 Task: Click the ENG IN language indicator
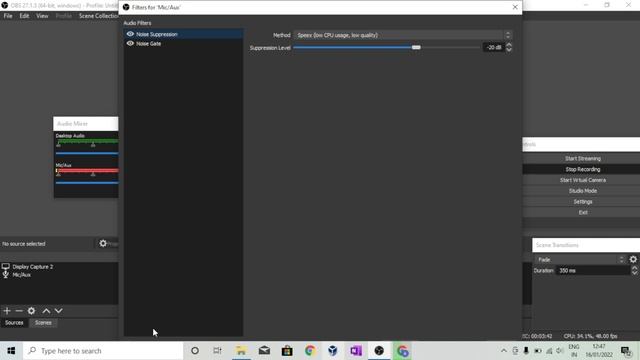[x=574, y=351]
